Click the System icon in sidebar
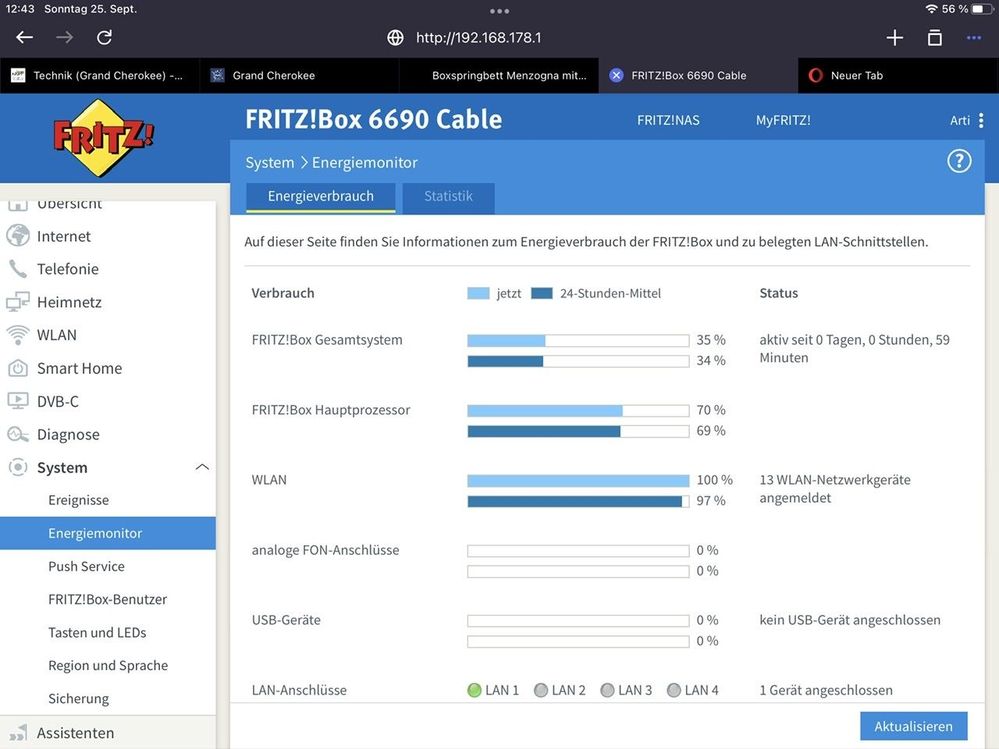The width and height of the screenshot is (999, 749). (x=18, y=467)
